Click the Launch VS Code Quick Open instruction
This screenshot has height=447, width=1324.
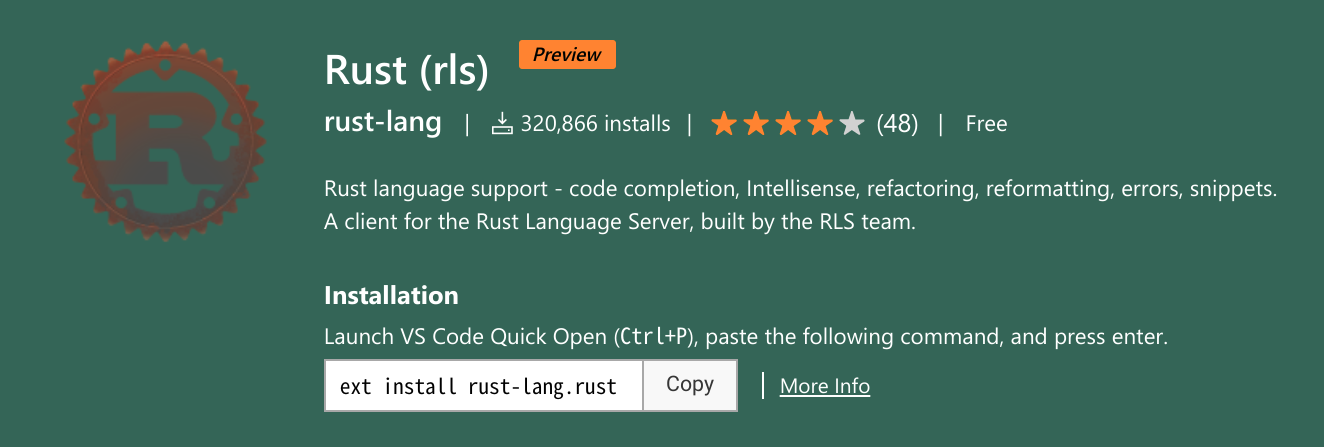pos(746,336)
